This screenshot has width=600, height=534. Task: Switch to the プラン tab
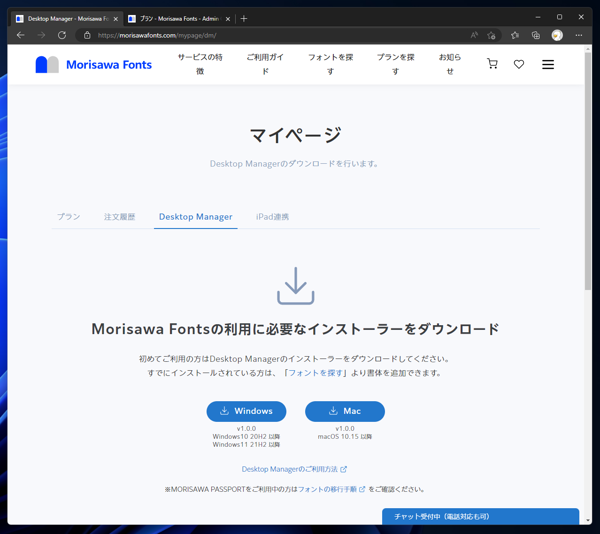(68, 217)
